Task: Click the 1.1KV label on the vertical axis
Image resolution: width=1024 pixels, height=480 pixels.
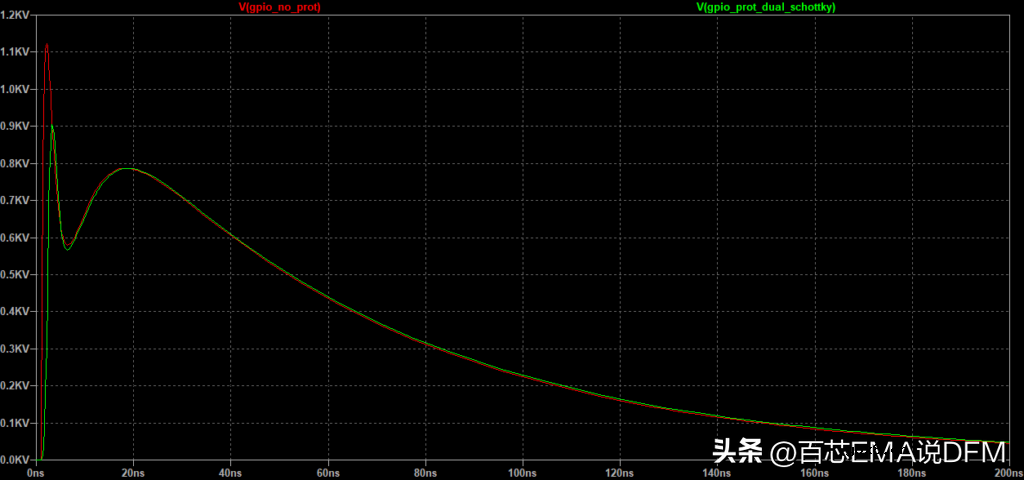Action: [16, 52]
